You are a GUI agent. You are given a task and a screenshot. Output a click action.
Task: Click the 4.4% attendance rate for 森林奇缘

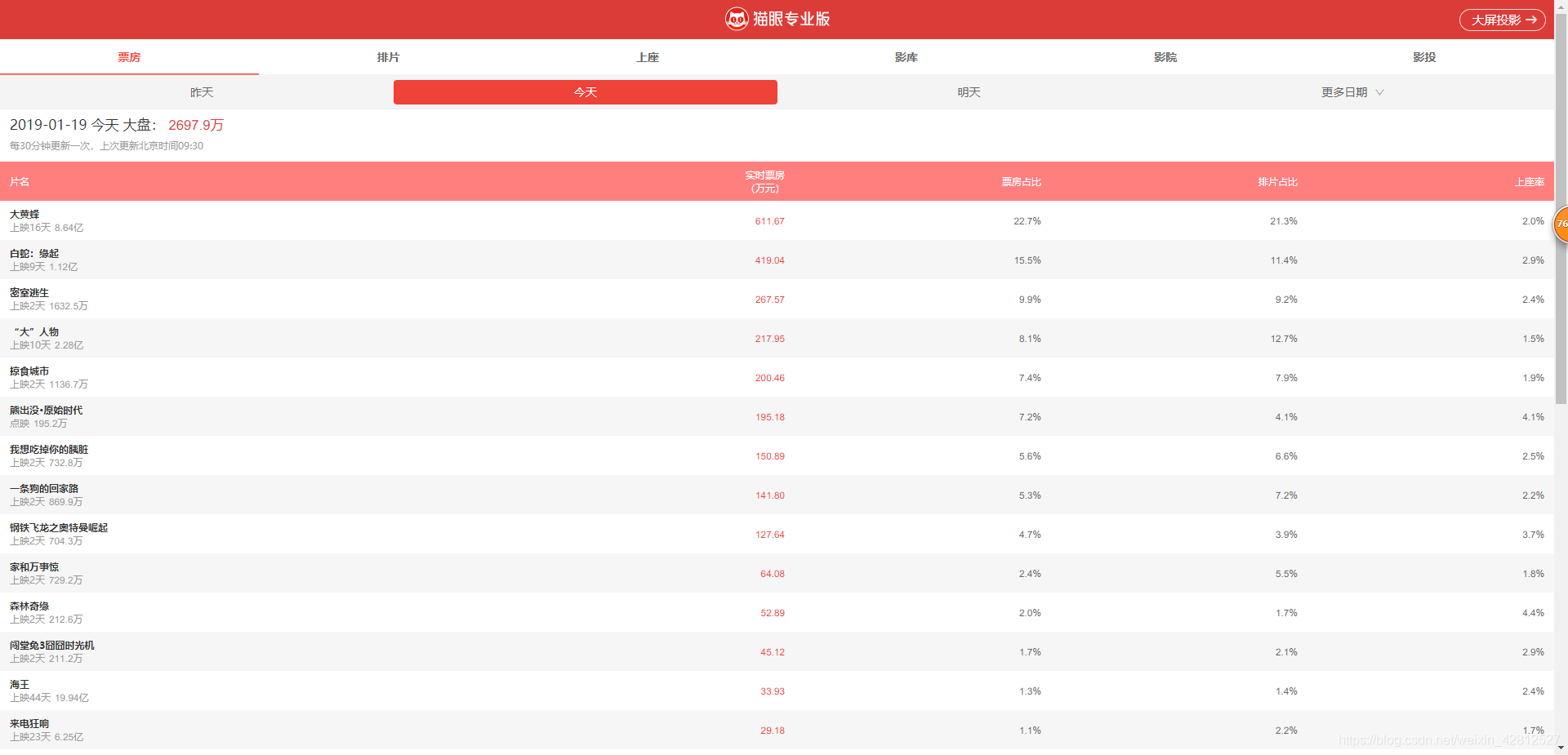pos(1533,613)
